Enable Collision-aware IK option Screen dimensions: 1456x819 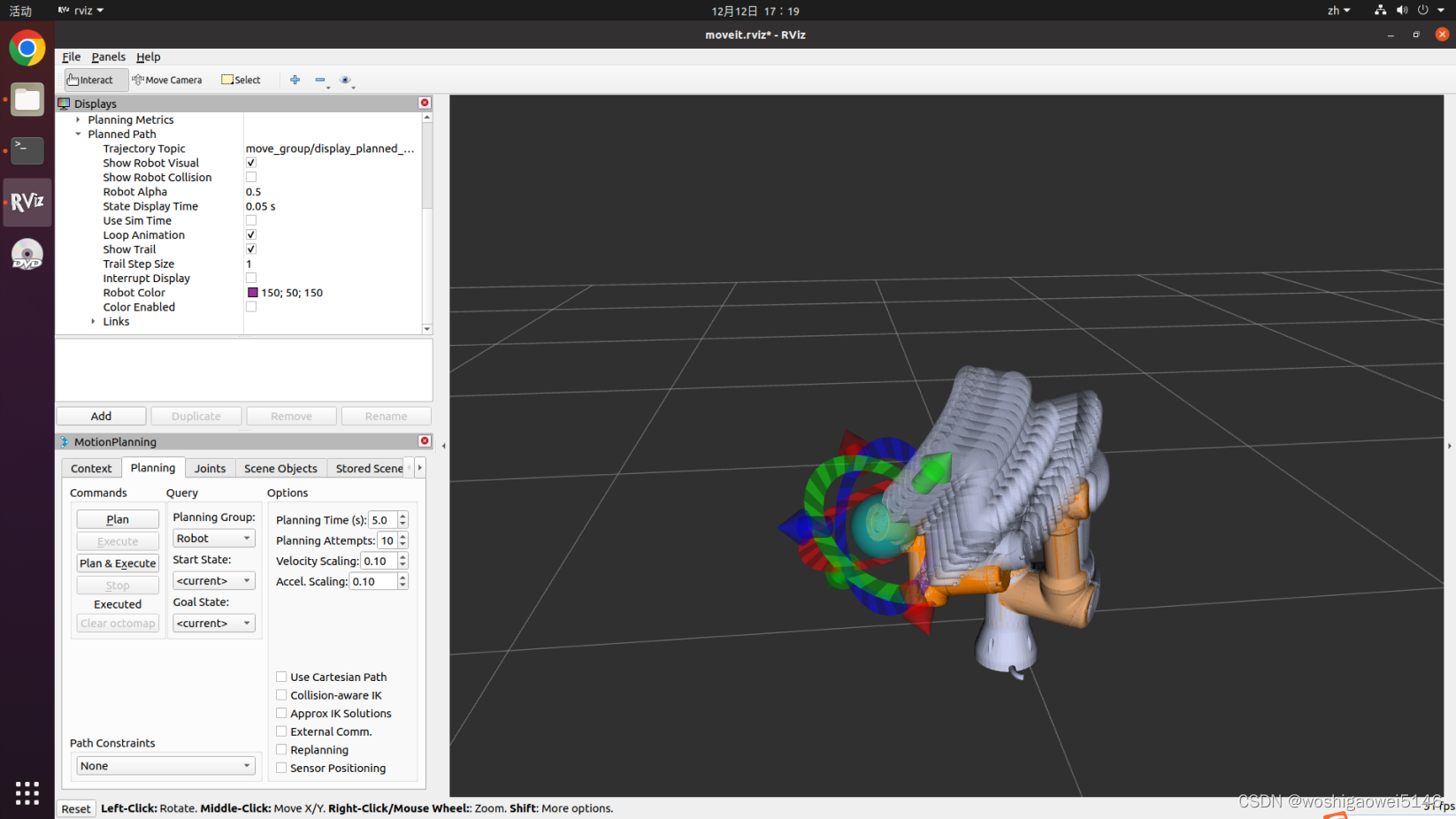point(281,695)
